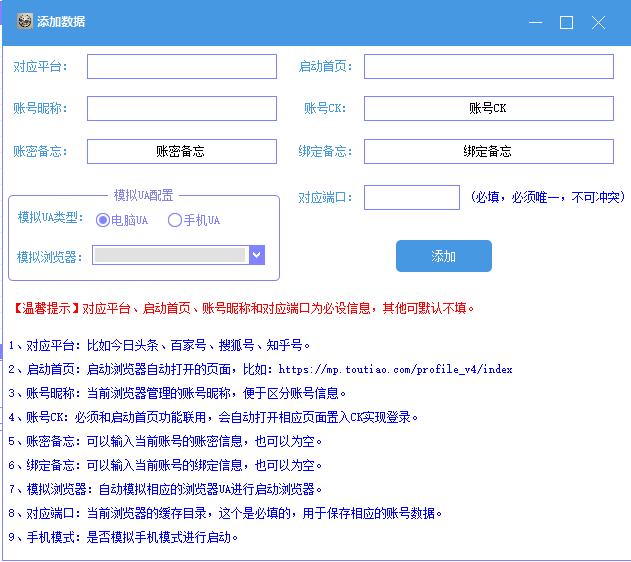
Task: Click tip line 8 about 对应端口
Action: pyautogui.click(x=225, y=513)
